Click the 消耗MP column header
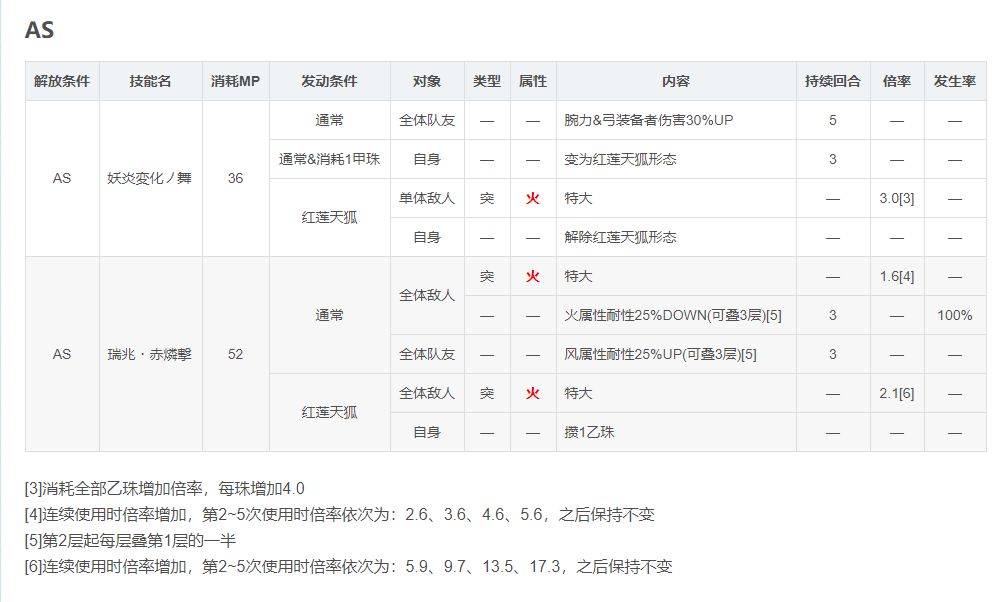Image resolution: width=1001 pixels, height=602 pixels. [236, 81]
